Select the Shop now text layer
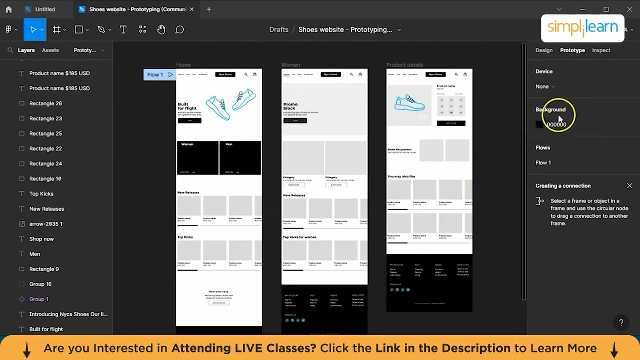 [x=41, y=239]
